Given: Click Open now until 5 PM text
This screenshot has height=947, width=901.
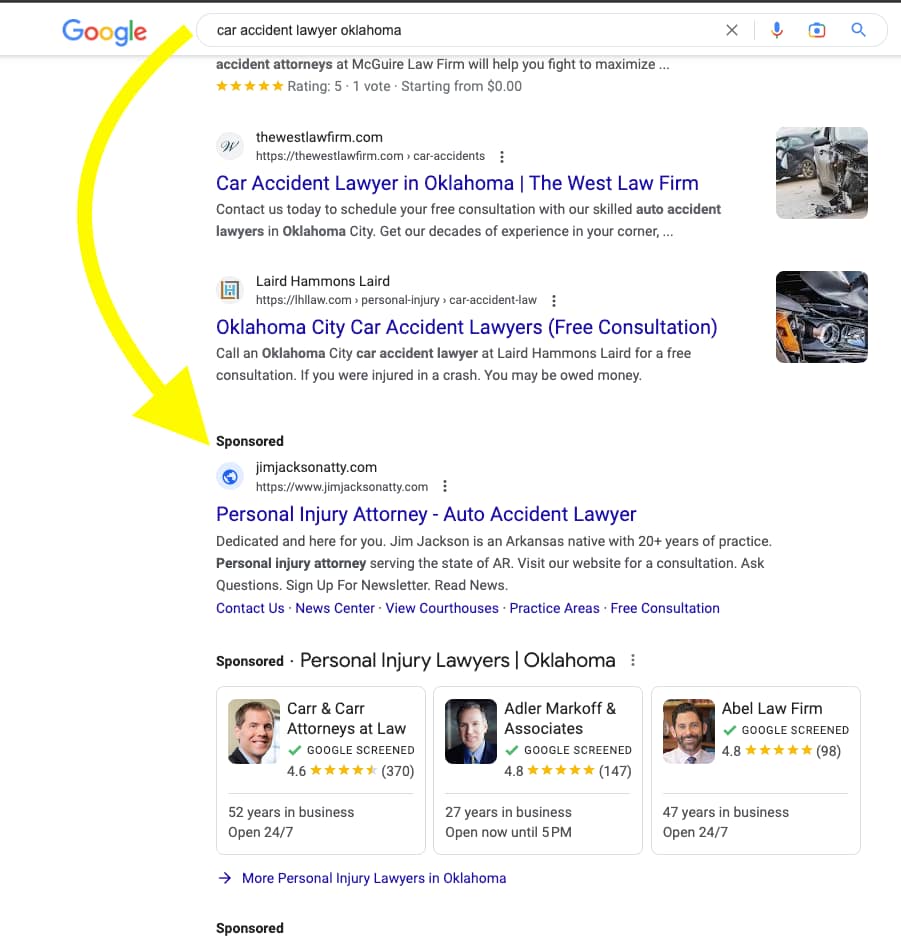Looking at the screenshot, I should [x=508, y=832].
